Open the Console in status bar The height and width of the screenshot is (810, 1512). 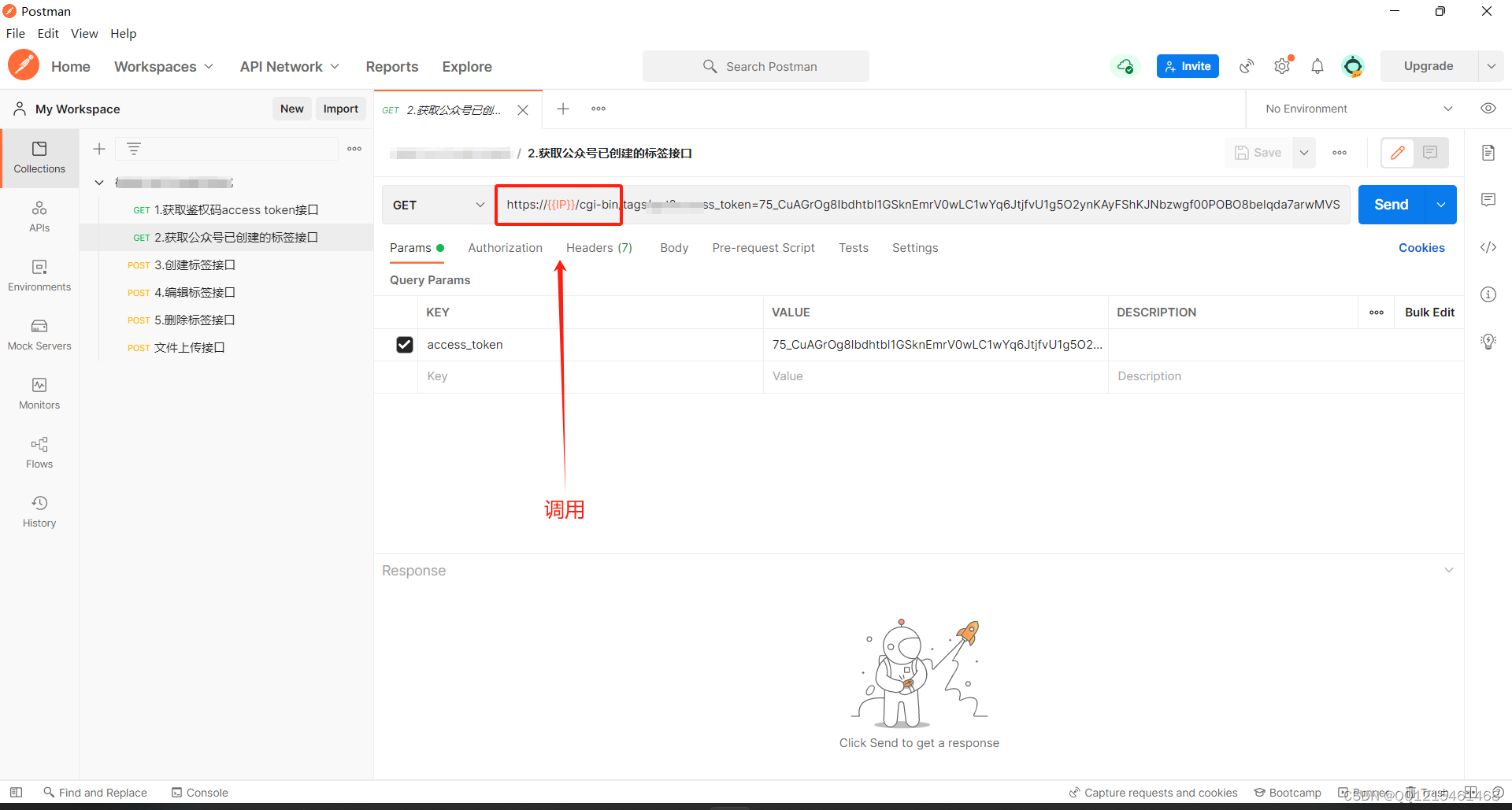coord(200,793)
